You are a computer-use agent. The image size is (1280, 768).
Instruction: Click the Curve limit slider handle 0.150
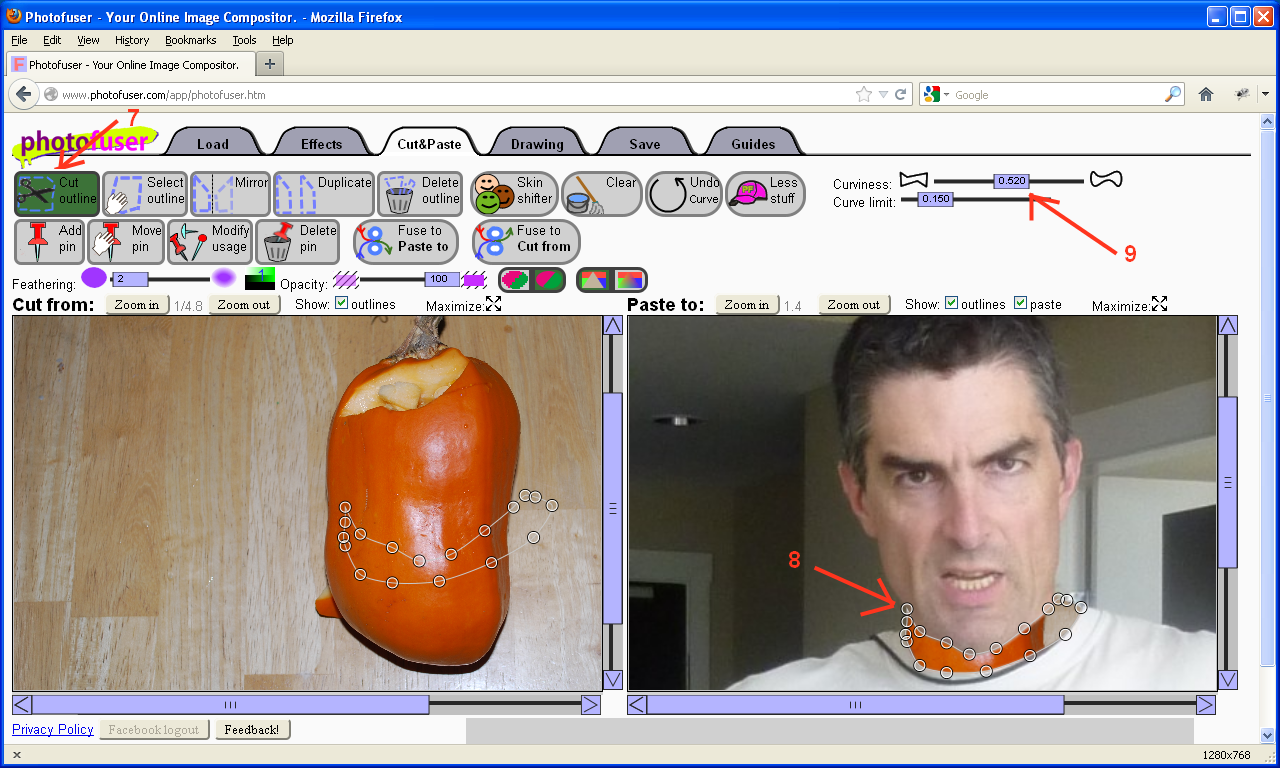pyautogui.click(x=936, y=199)
